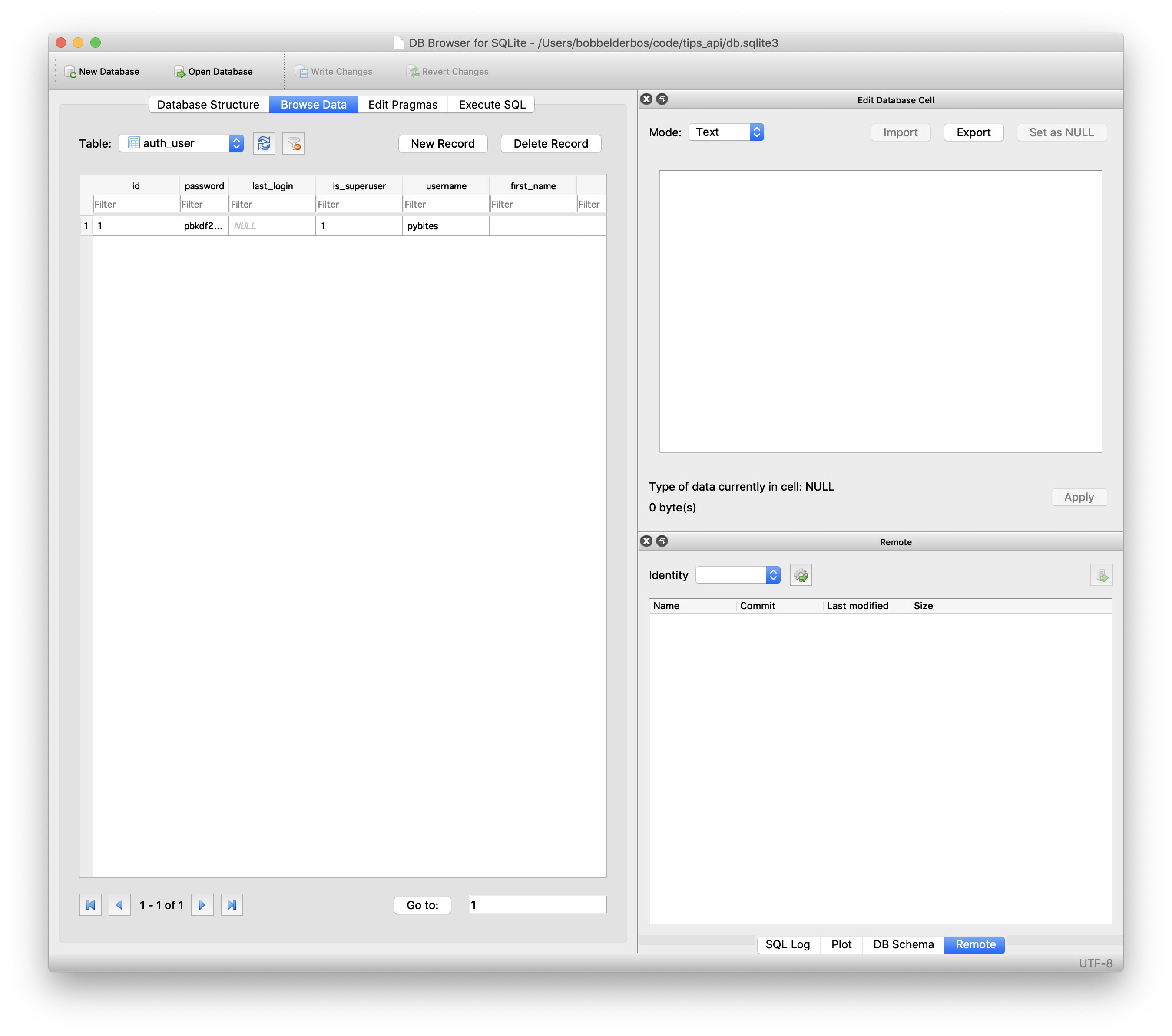
Task: Click the username column filter field
Action: pyautogui.click(x=446, y=204)
